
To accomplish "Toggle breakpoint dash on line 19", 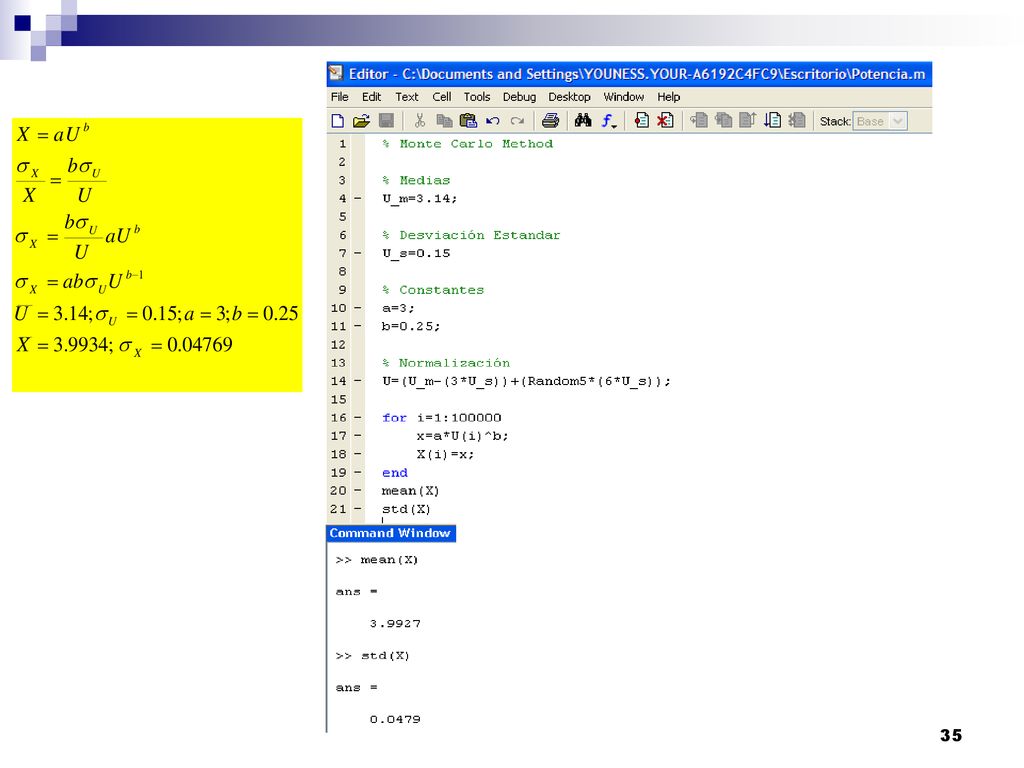I will [x=358, y=472].
